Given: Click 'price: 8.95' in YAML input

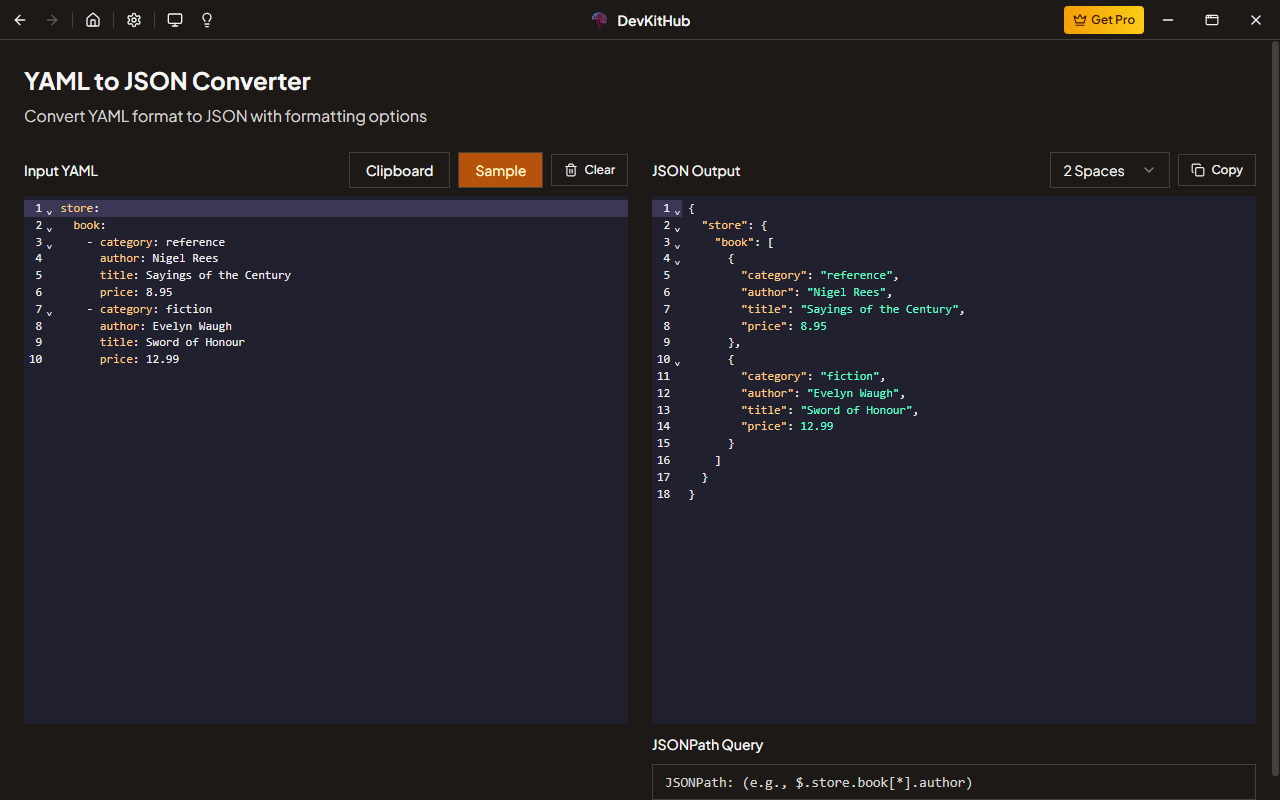Looking at the screenshot, I should point(136,292).
